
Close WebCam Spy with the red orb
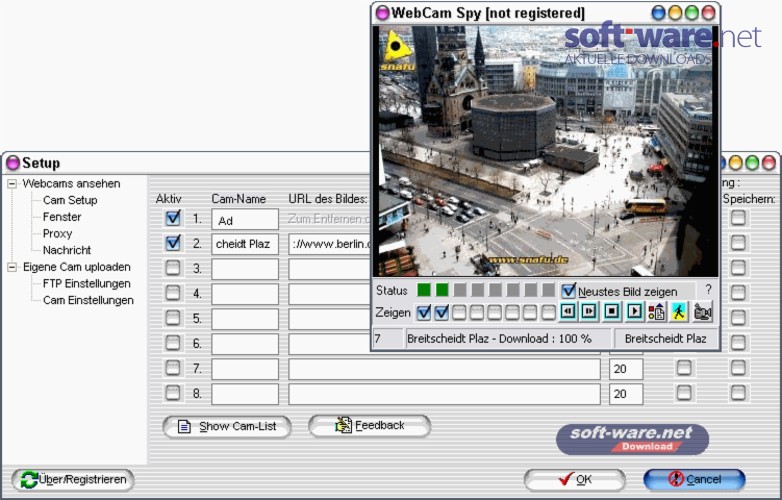tap(708, 13)
